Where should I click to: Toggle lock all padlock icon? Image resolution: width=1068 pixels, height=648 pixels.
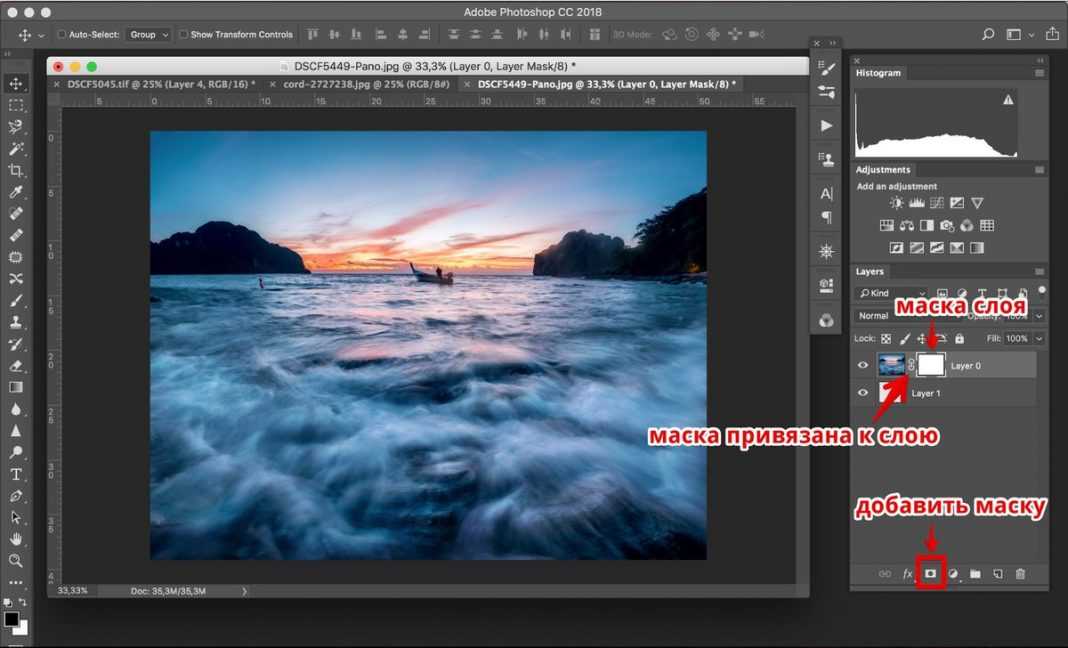click(960, 339)
